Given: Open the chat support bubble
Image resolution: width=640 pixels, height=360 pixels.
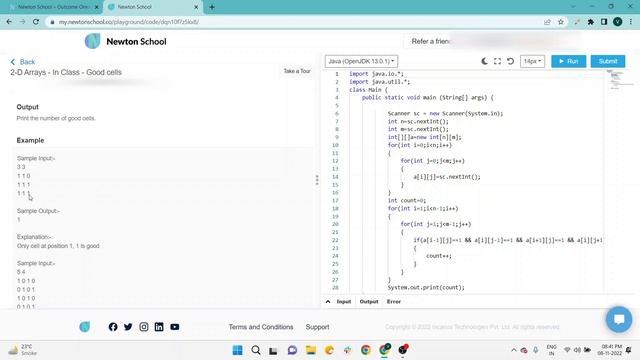Looking at the screenshot, I should [619, 319].
